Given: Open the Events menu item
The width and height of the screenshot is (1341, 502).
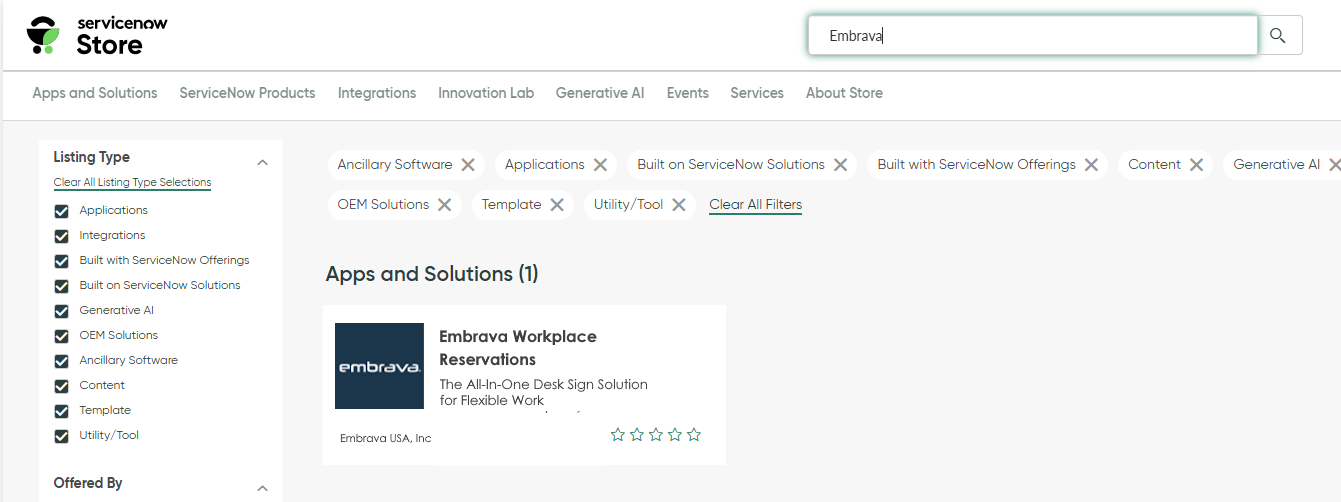Looking at the screenshot, I should coord(688,93).
